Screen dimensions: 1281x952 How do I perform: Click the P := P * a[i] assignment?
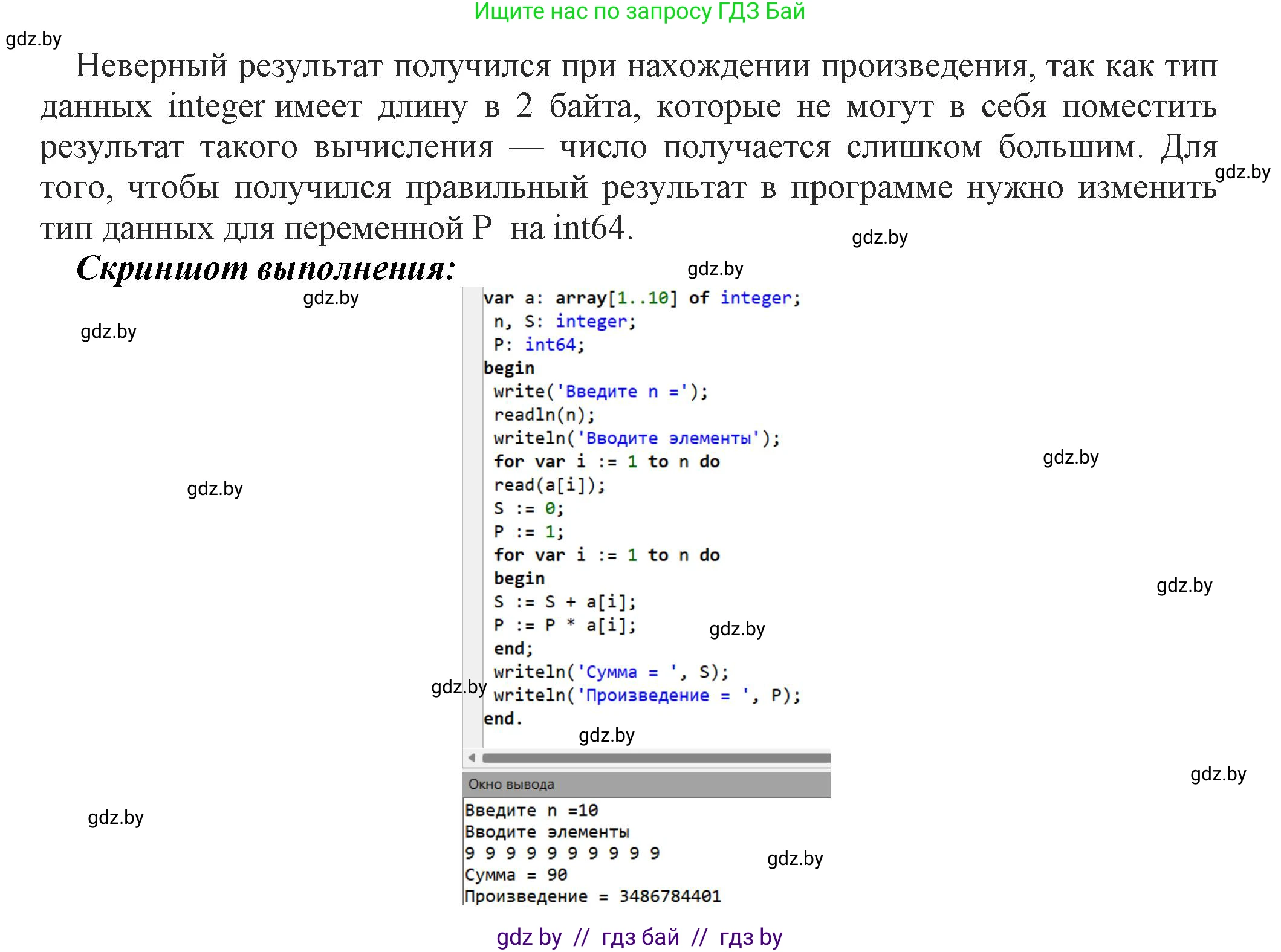565,624
